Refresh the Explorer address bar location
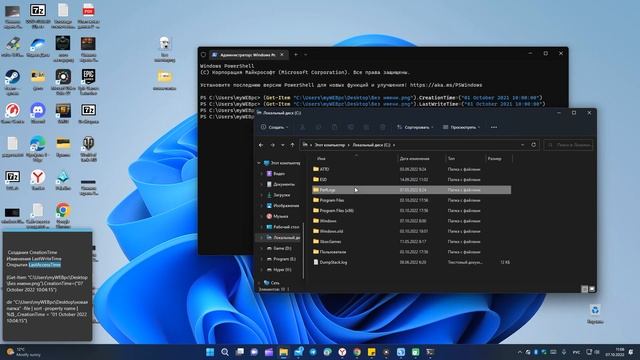 (x=533, y=145)
